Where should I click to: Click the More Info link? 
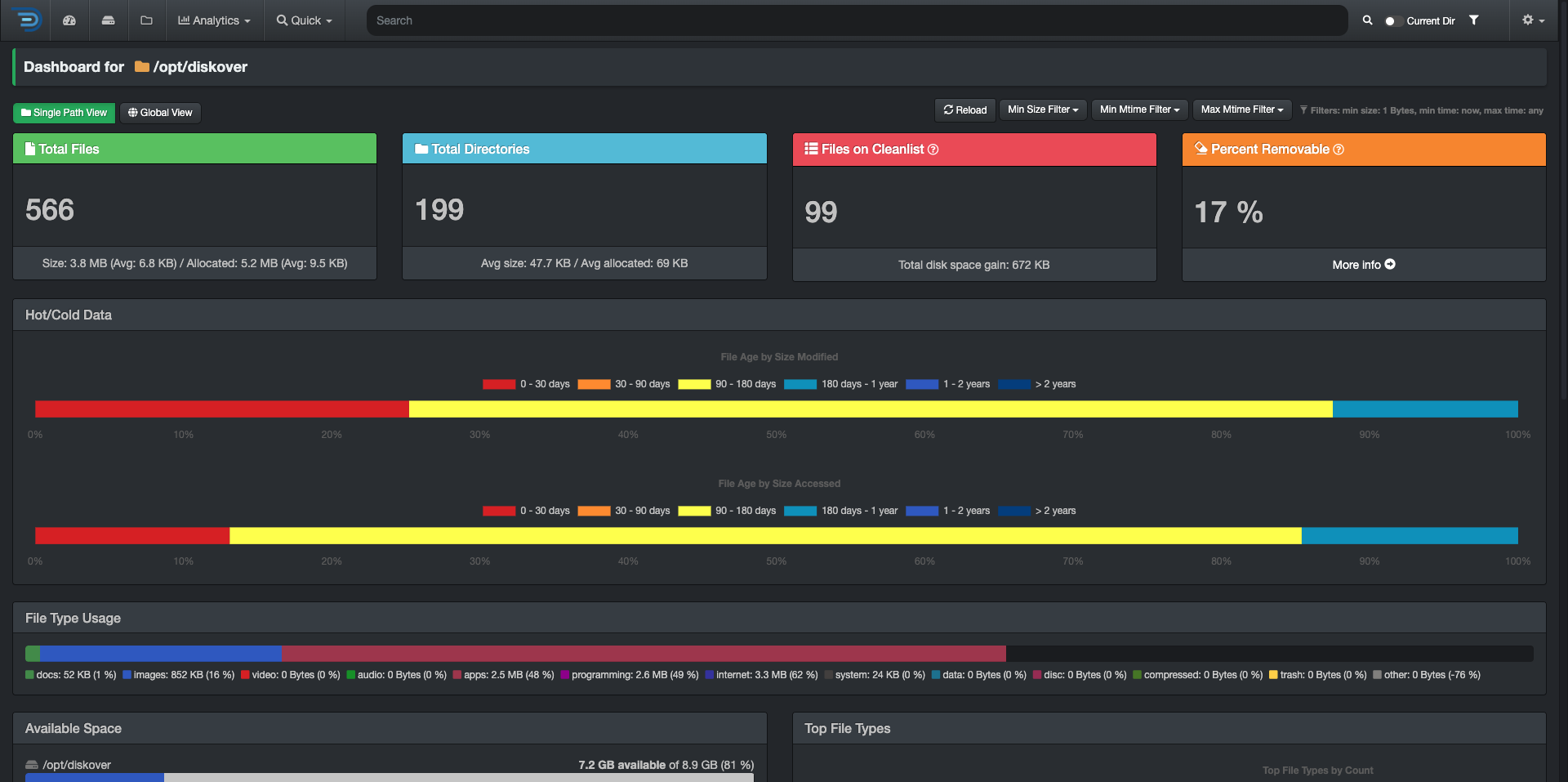(1364, 265)
